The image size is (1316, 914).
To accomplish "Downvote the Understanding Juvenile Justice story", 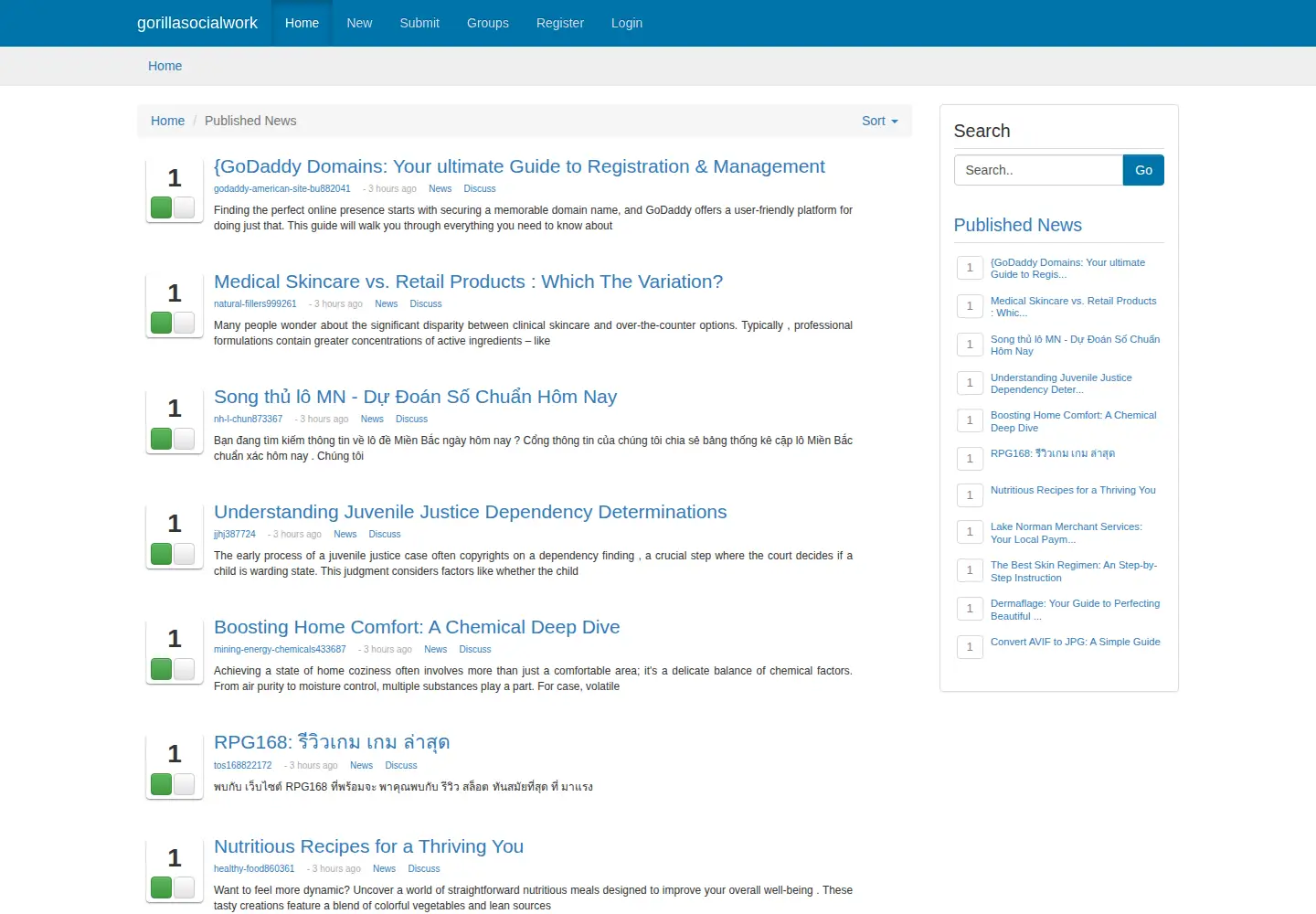I will click(184, 554).
